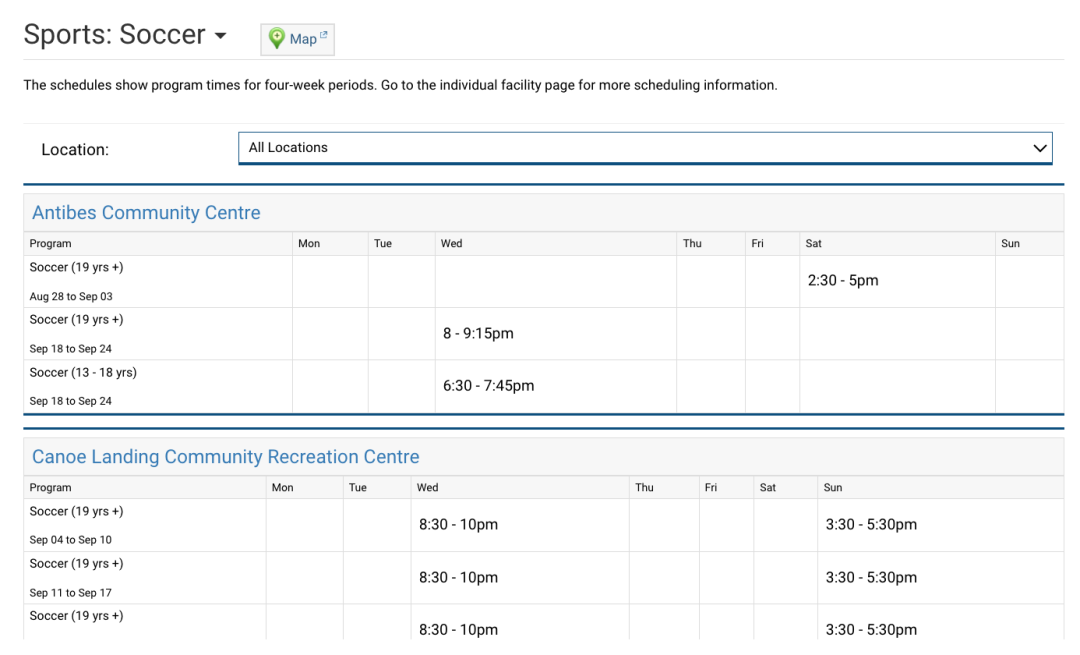Click 3:30 - 5:30pm in Sep 04 row
1080x655 pixels.
pyautogui.click(x=871, y=524)
